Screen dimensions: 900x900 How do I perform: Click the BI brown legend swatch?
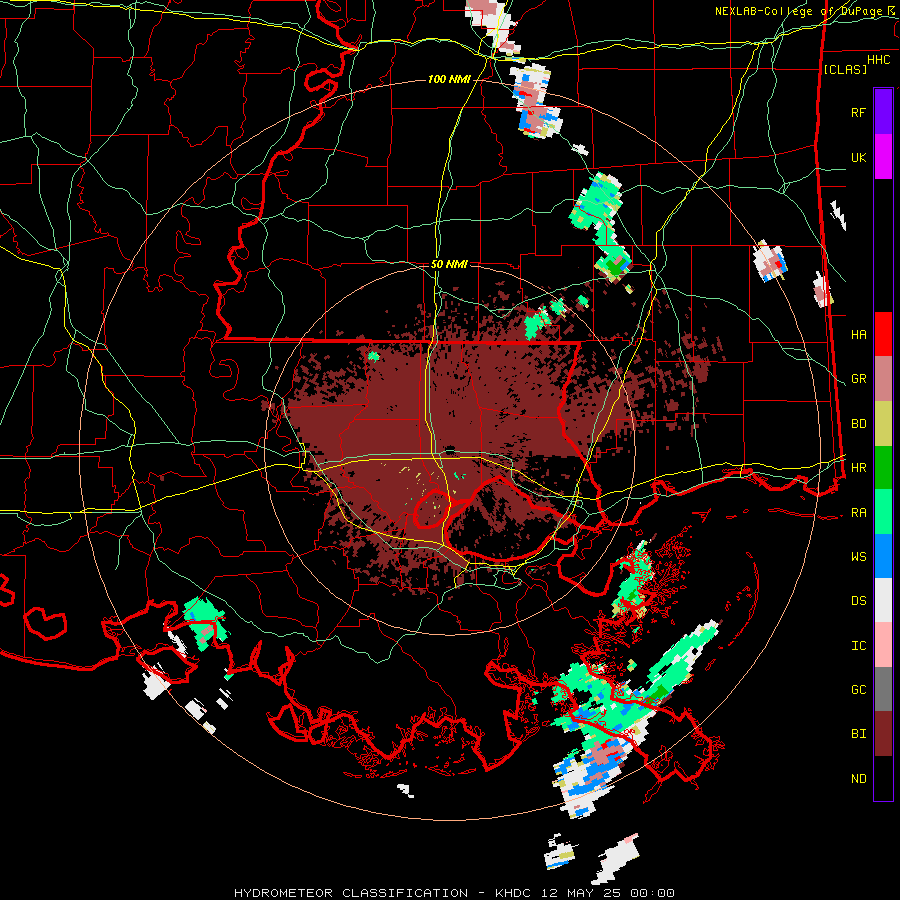[883, 734]
